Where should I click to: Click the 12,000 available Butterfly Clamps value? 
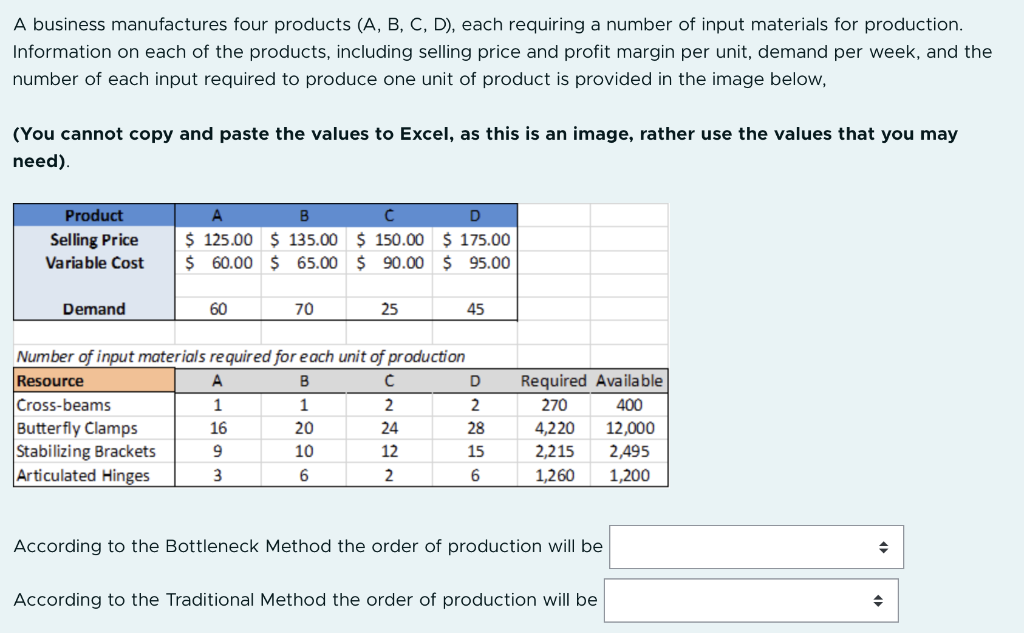[x=627, y=428]
